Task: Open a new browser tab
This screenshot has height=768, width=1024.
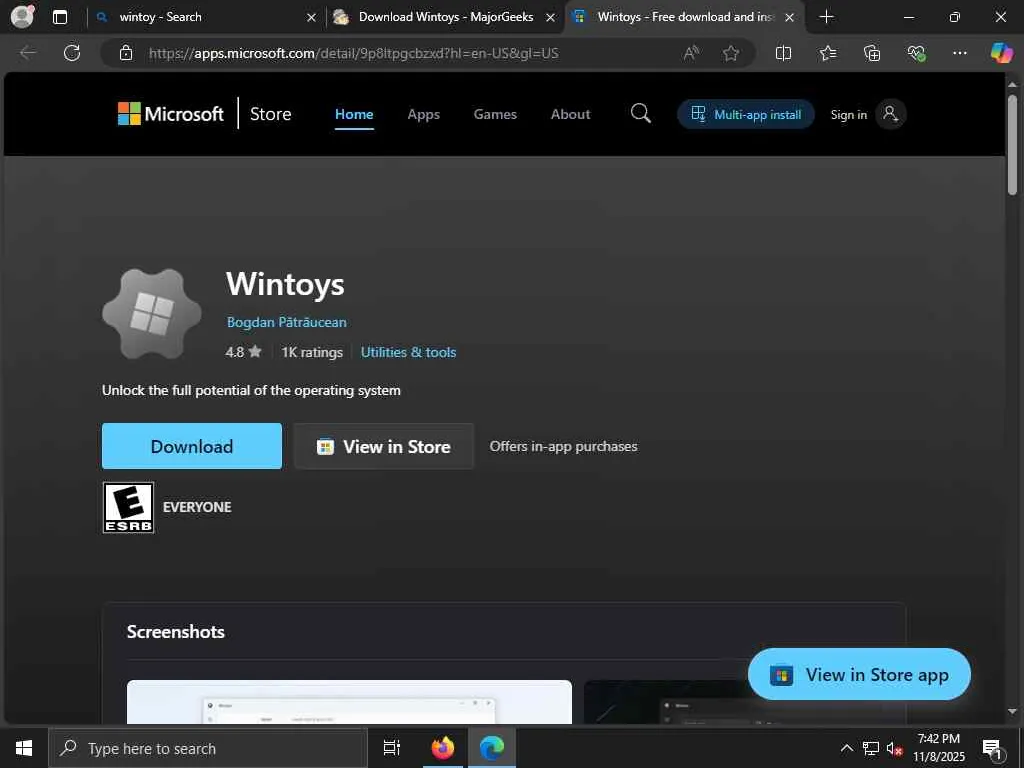Action: point(826,17)
